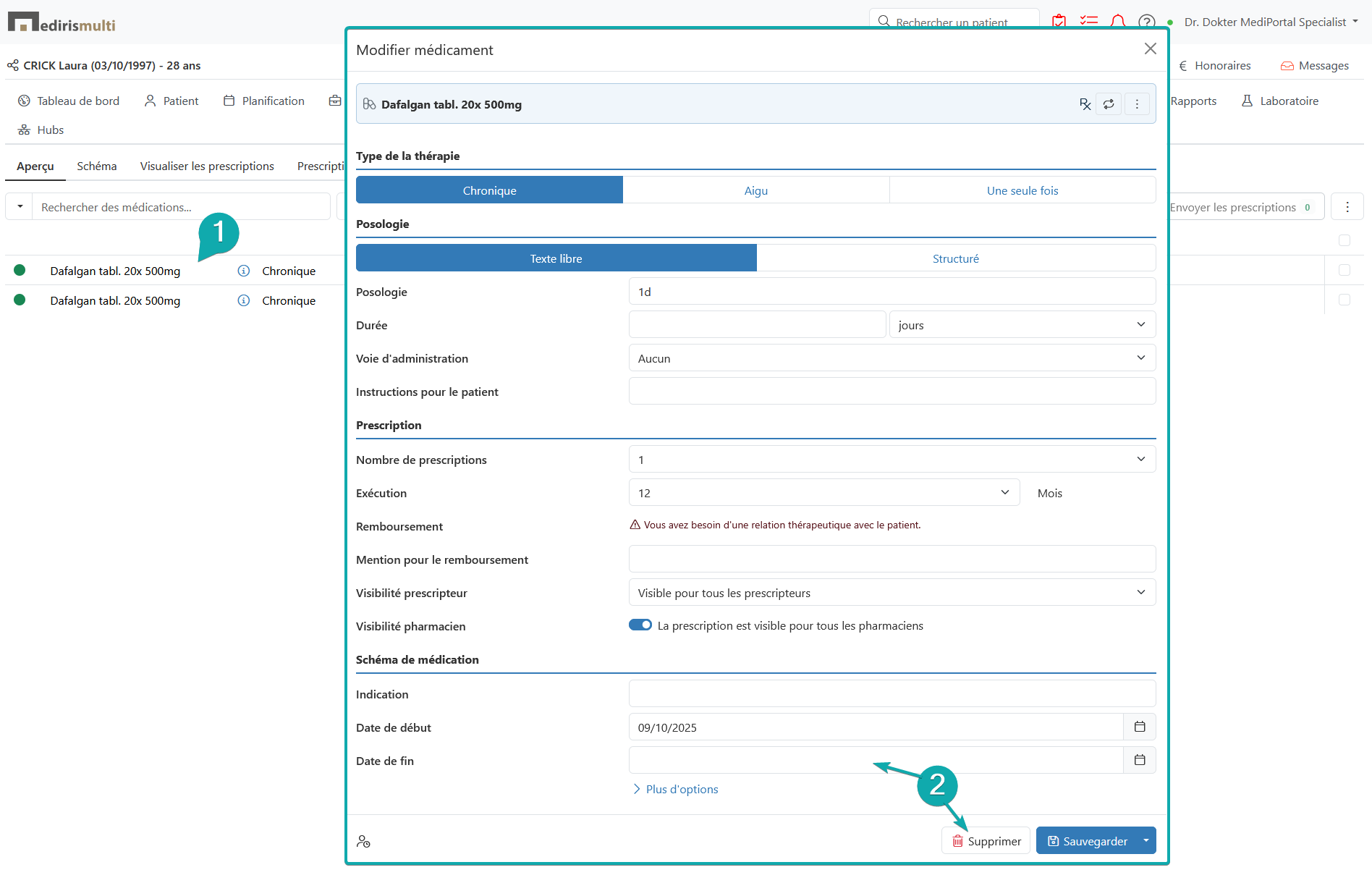Open the Patient menu item

pyautogui.click(x=171, y=101)
